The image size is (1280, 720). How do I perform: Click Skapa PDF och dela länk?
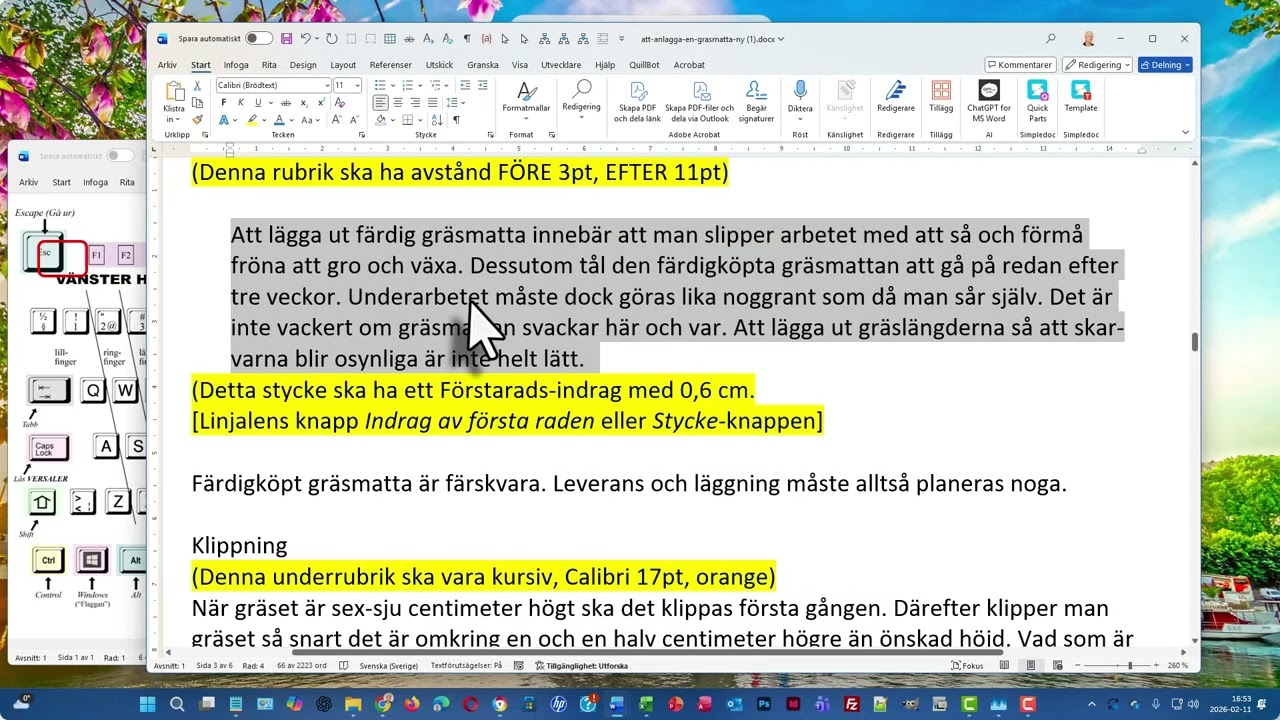(x=639, y=101)
